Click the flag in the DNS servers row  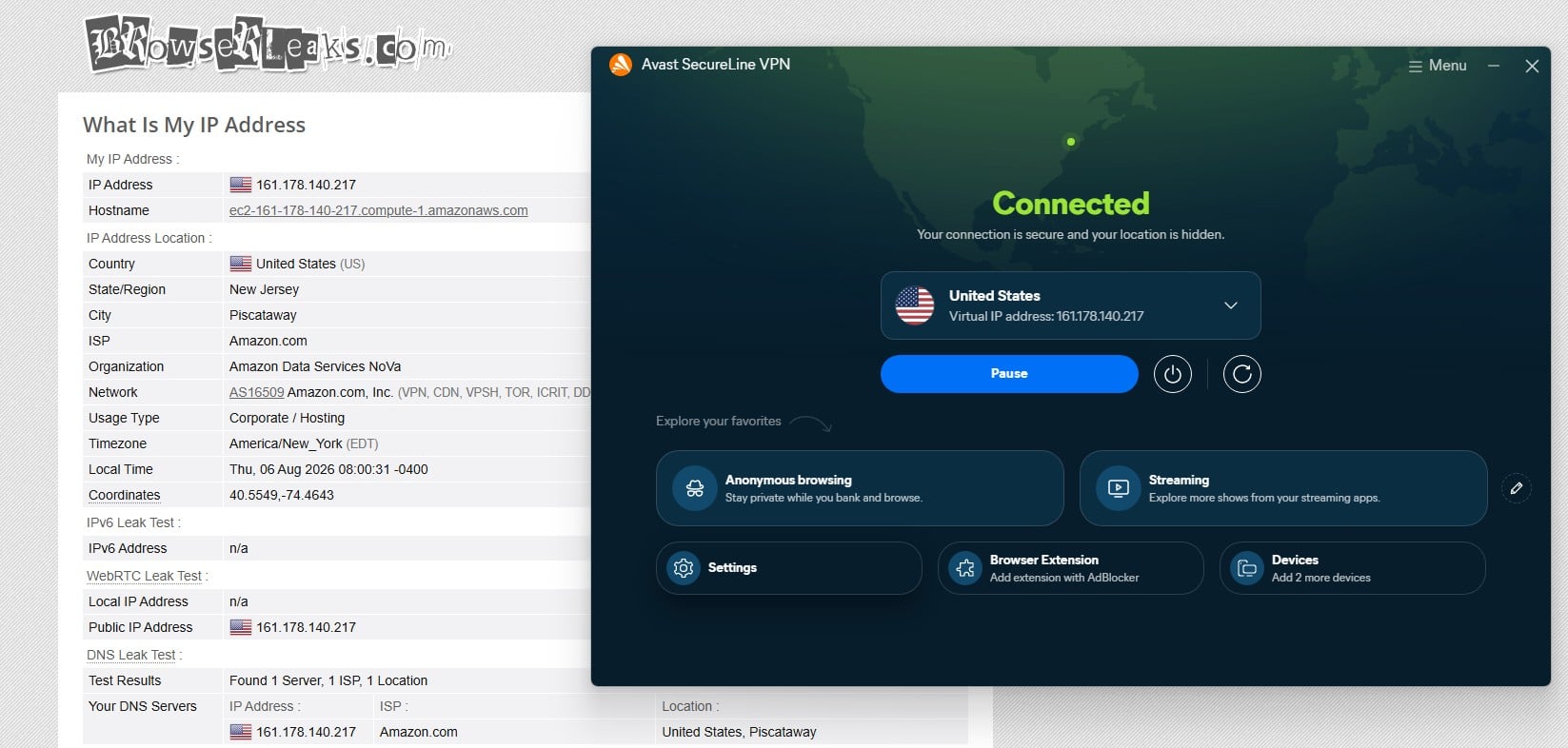coord(241,732)
